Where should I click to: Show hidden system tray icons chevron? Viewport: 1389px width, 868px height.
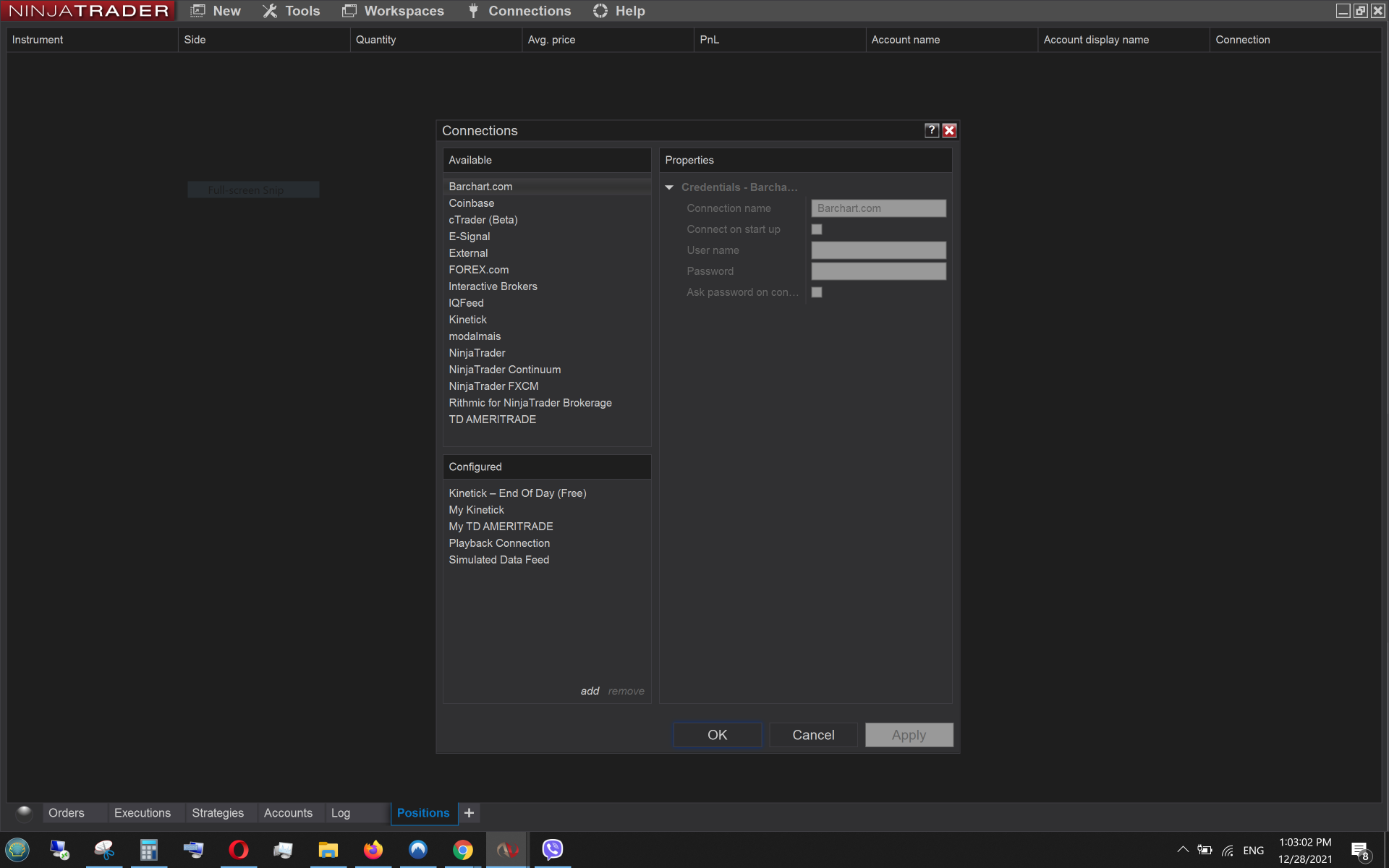click(x=1183, y=850)
